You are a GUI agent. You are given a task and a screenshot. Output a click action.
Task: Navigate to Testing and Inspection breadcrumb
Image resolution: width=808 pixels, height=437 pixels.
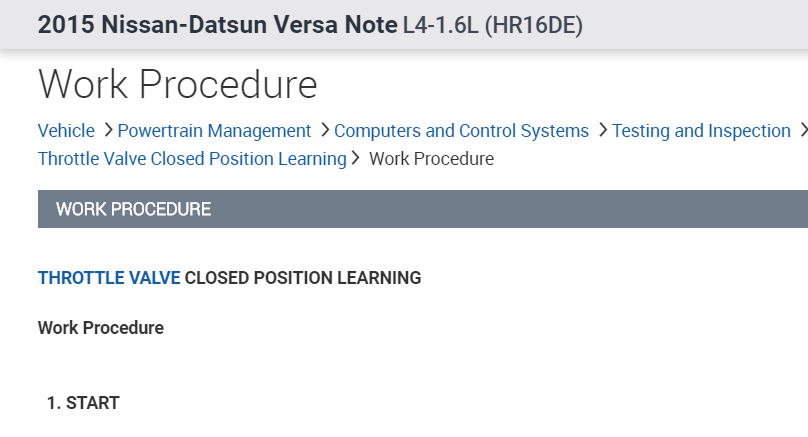tap(701, 131)
